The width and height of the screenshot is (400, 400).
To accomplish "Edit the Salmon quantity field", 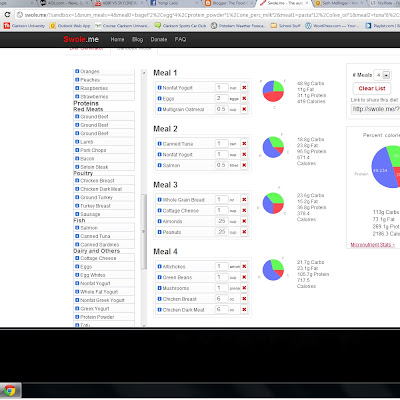I will [221, 165].
